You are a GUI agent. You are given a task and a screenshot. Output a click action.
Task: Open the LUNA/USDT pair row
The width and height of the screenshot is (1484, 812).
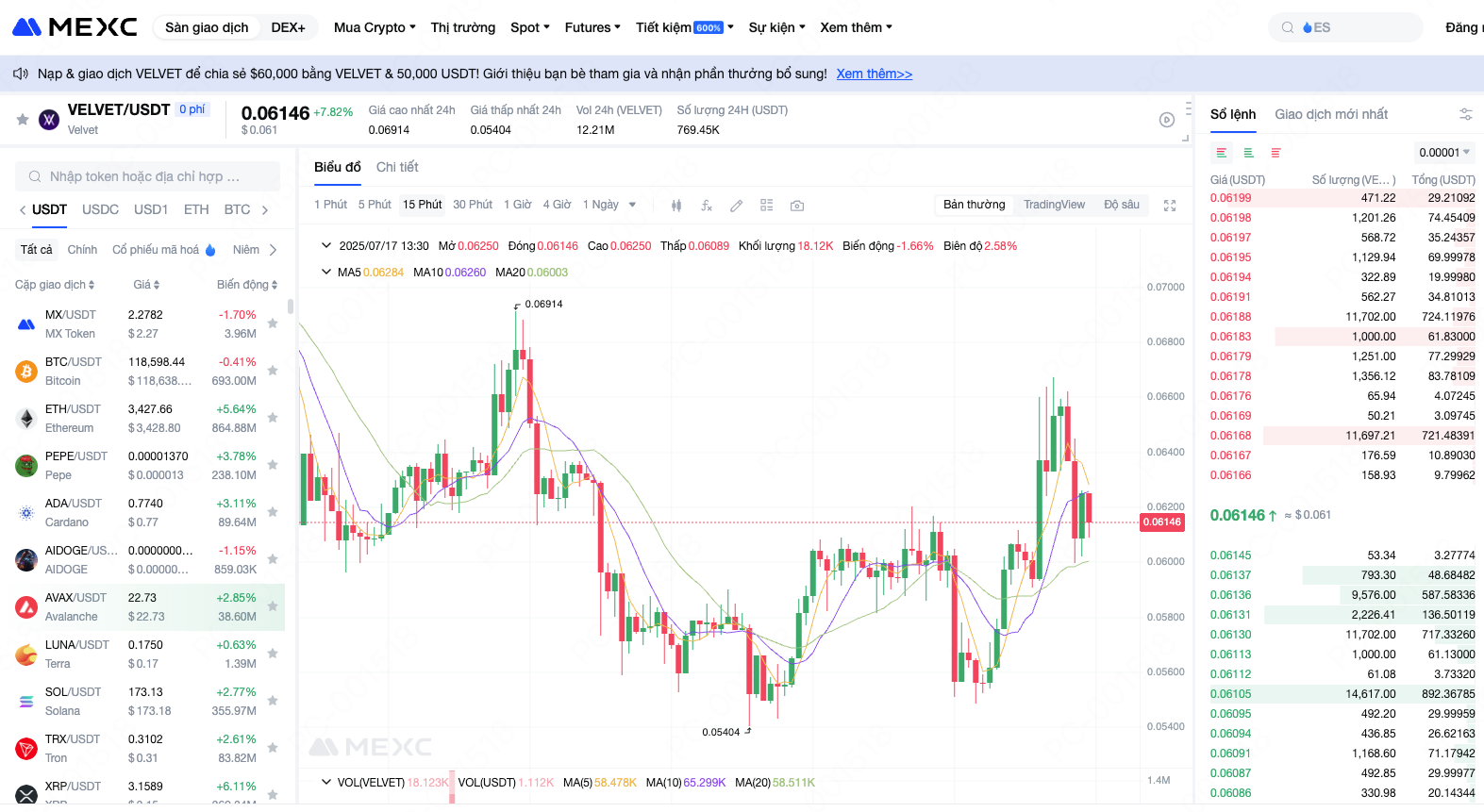tap(149, 654)
